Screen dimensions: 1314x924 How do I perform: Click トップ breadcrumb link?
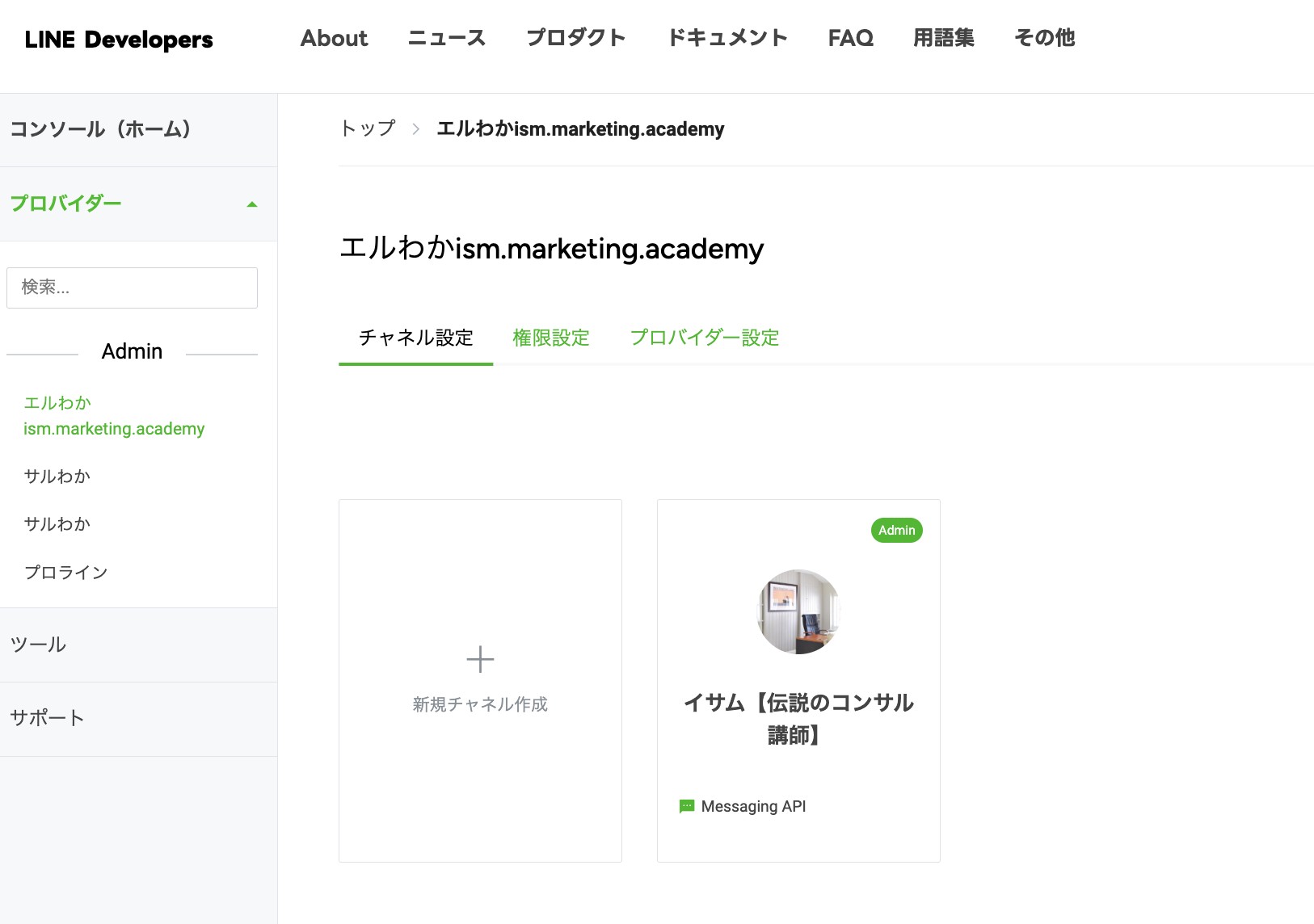(x=368, y=128)
